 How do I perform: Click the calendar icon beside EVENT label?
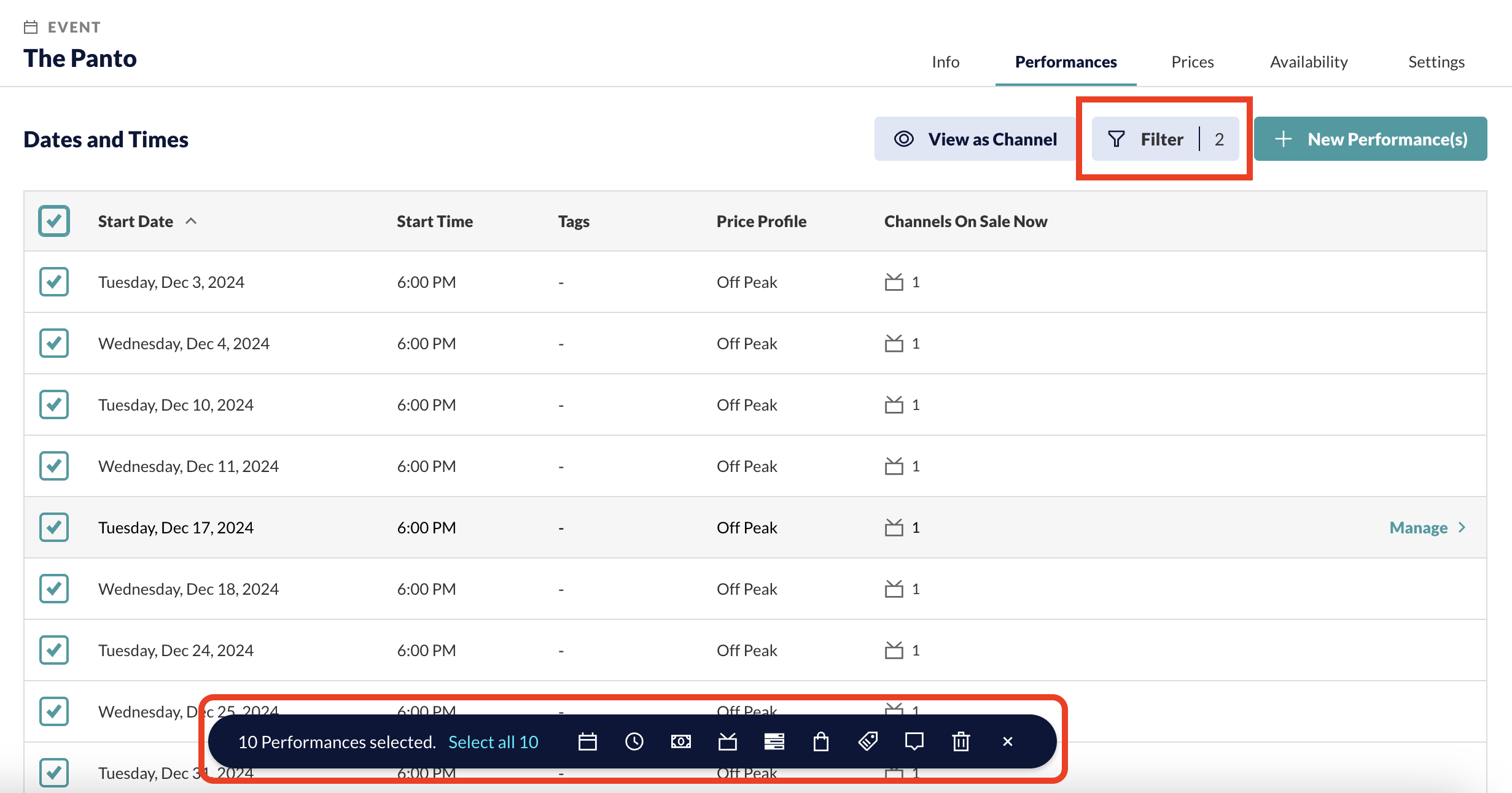tap(31, 27)
